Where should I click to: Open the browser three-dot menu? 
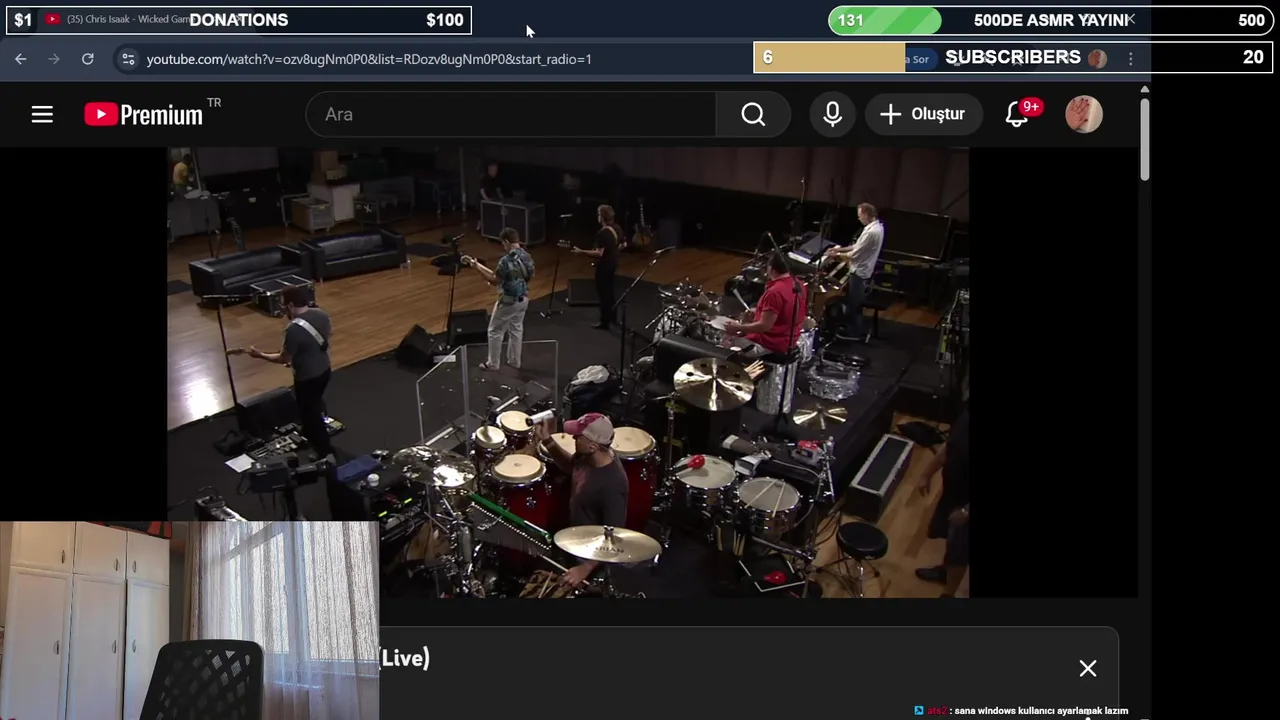click(1131, 59)
